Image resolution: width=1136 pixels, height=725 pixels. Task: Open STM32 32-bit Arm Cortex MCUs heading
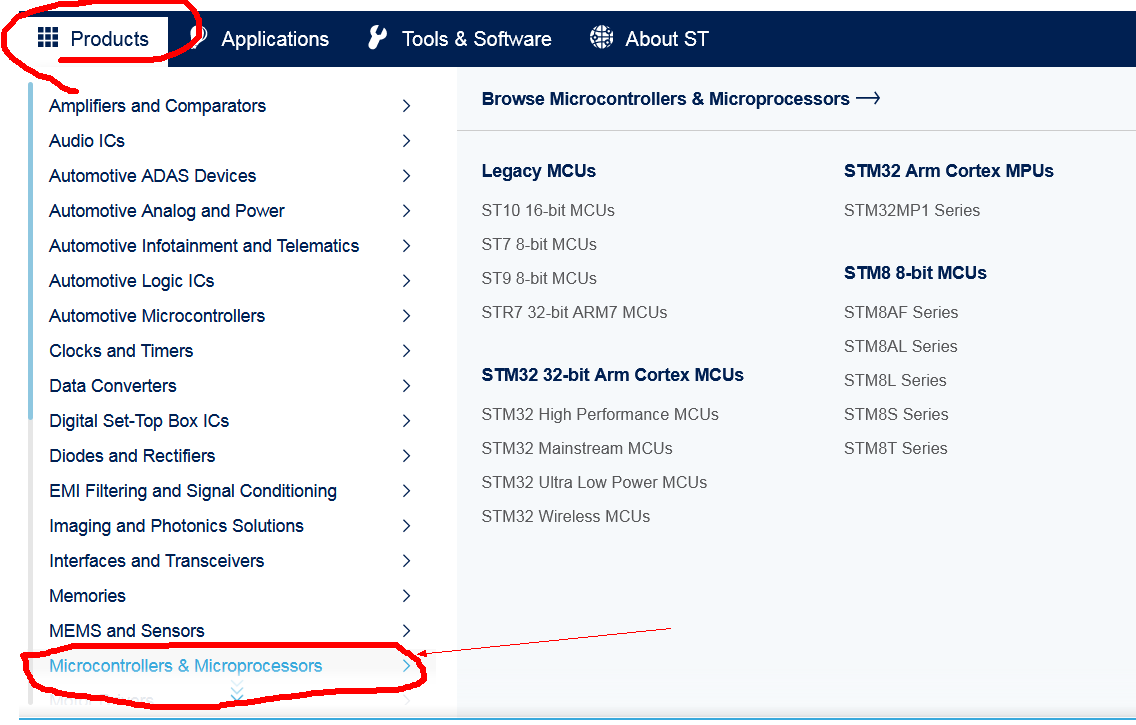613,374
